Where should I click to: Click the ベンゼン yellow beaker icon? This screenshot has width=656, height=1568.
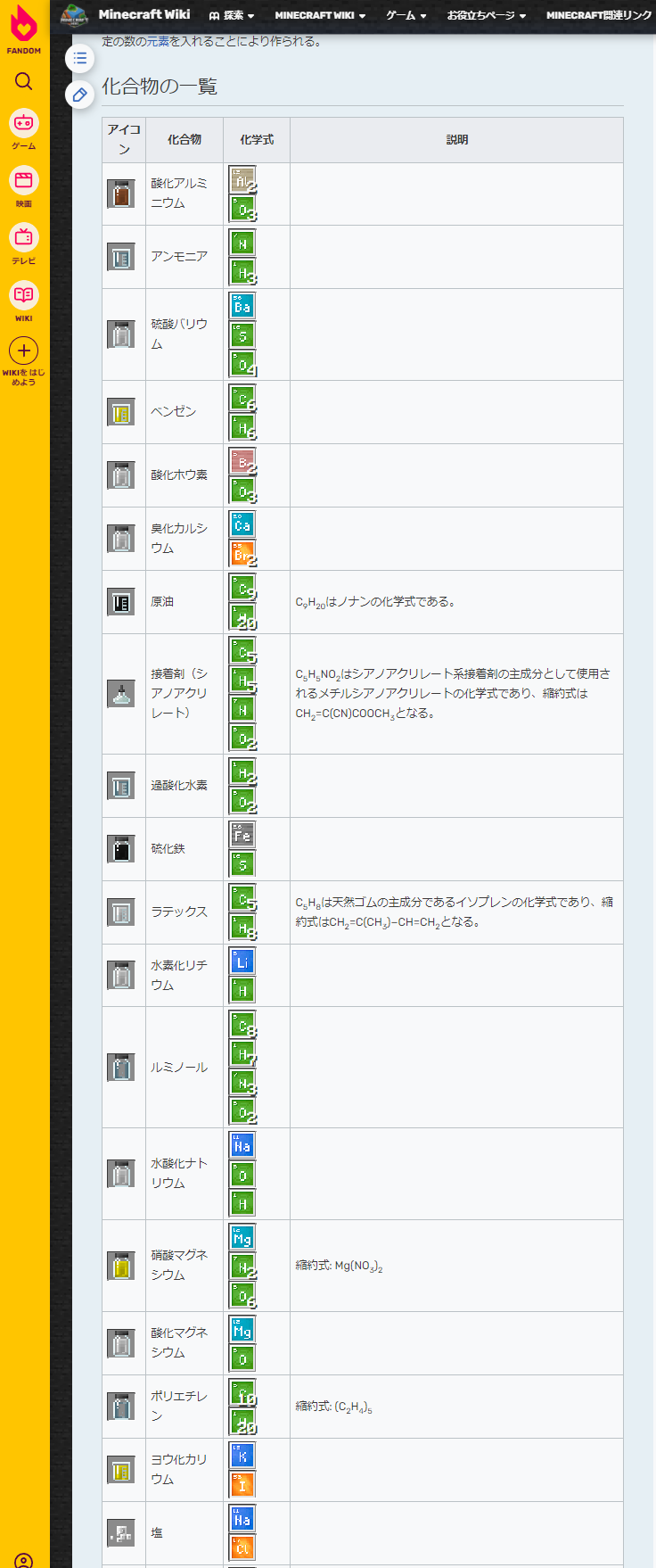click(x=121, y=411)
